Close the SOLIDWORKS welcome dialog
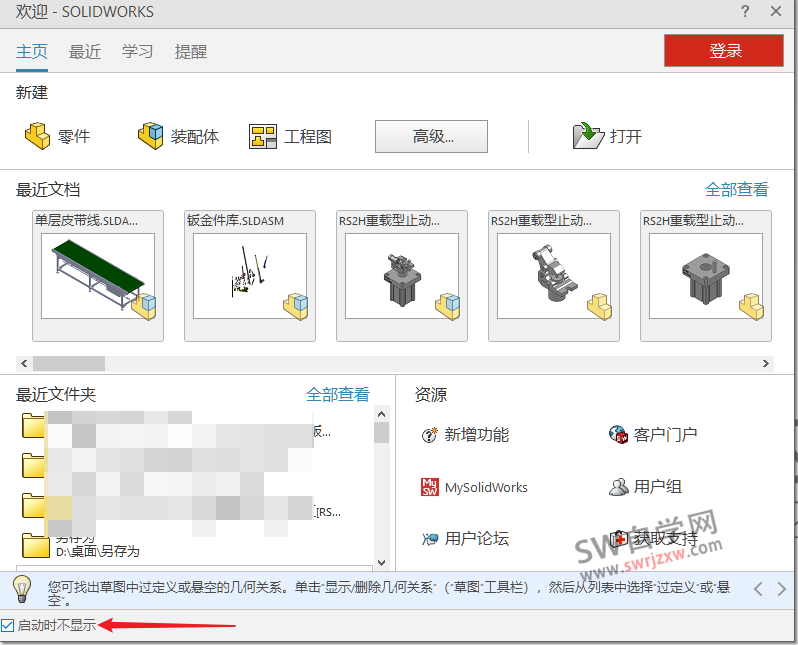Viewport: 798px width, 645px height. (776, 11)
